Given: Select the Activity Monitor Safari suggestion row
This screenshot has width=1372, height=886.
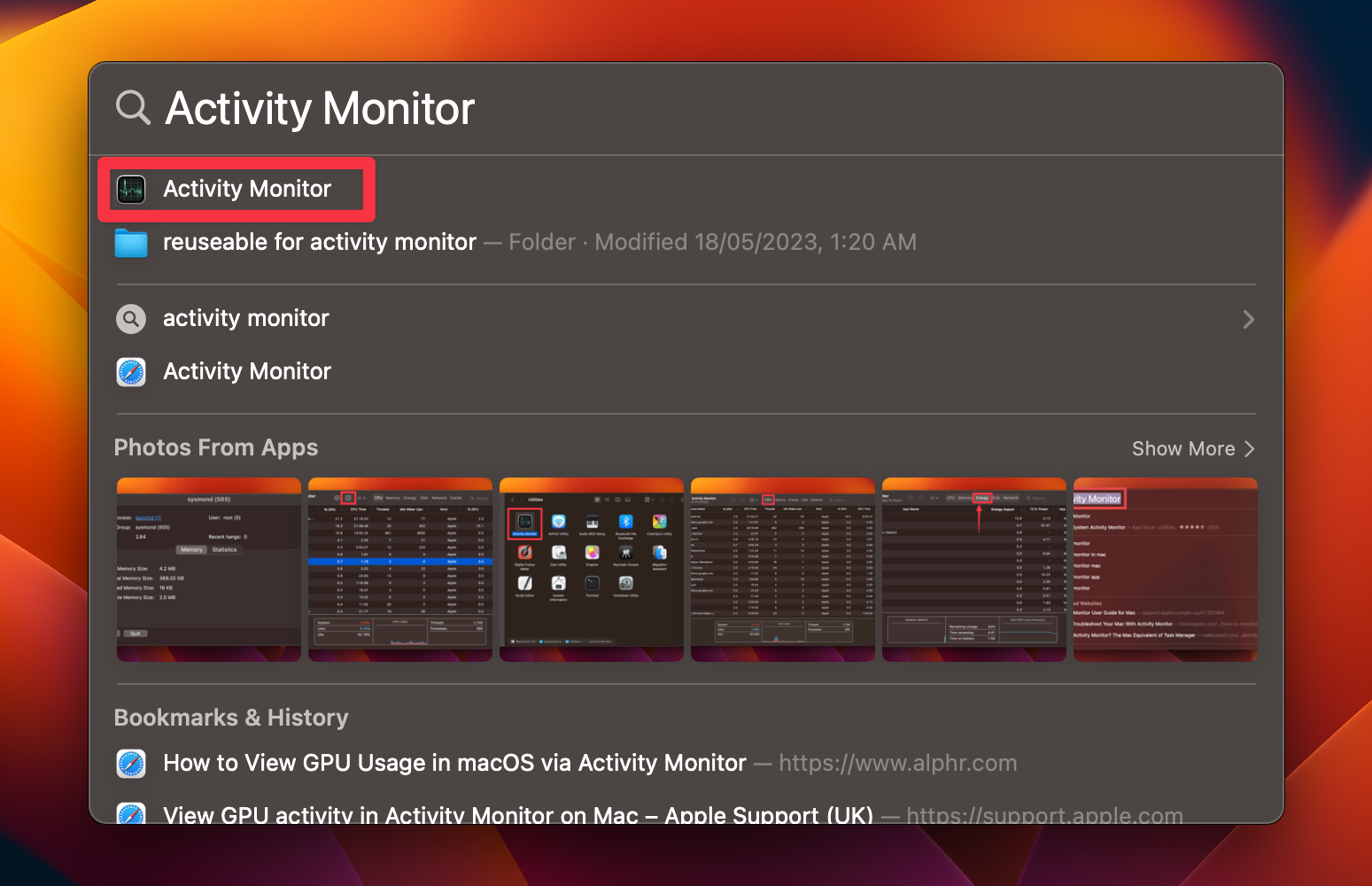Looking at the screenshot, I should pos(246,371).
